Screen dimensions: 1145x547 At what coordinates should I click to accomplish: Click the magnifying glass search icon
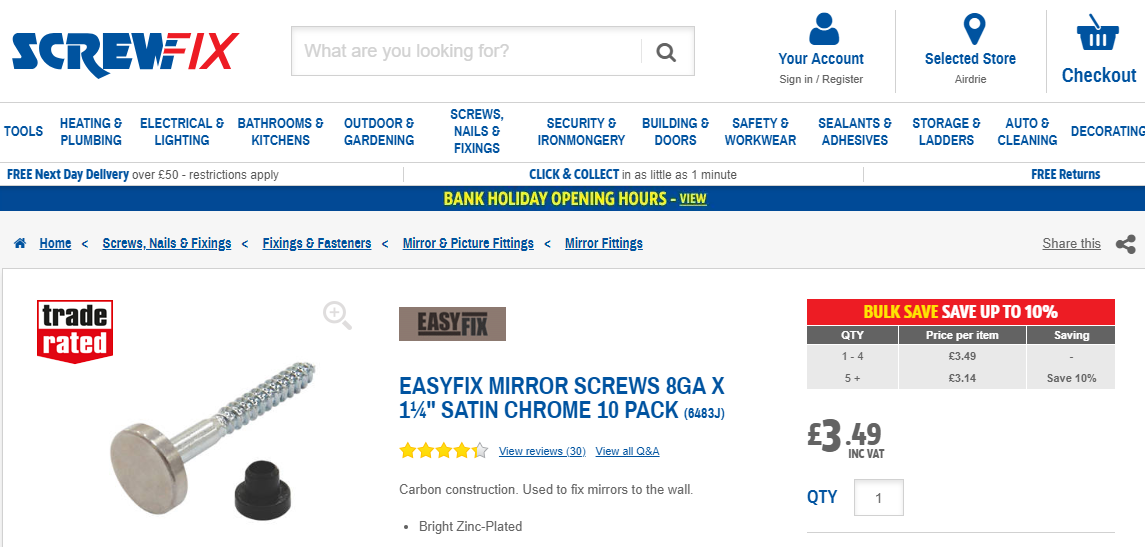666,51
